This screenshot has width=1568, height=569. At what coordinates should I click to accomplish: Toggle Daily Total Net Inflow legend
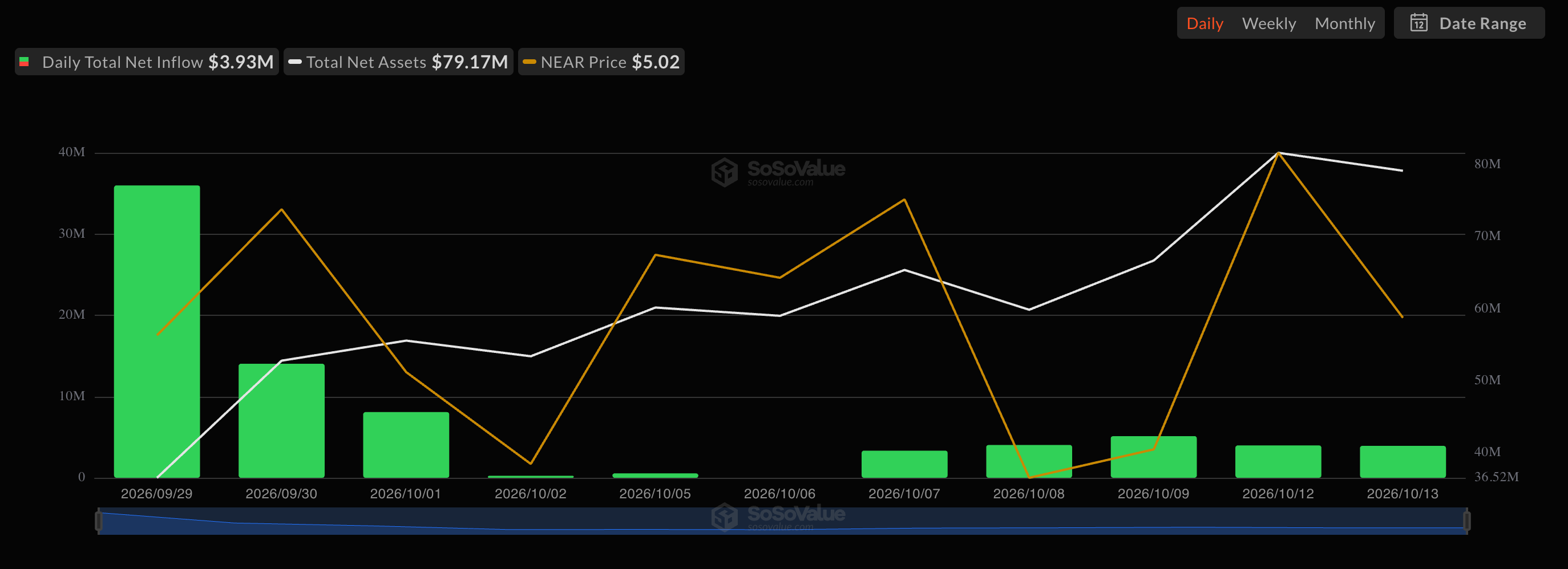tap(147, 62)
